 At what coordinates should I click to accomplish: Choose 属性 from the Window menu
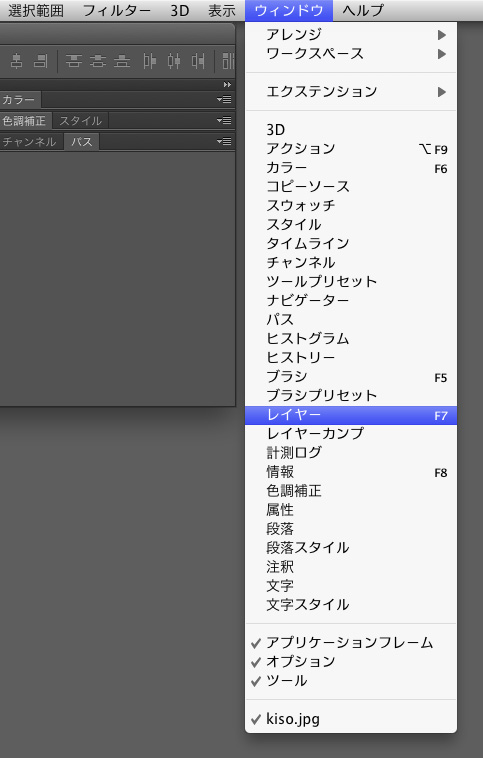(x=351, y=510)
